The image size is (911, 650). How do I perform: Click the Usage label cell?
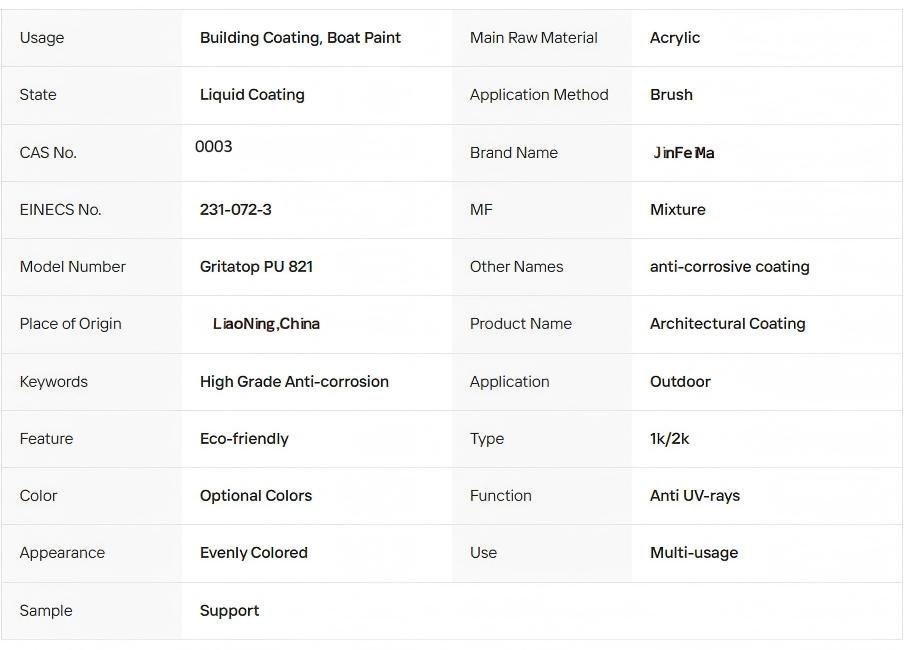(x=42, y=38)
